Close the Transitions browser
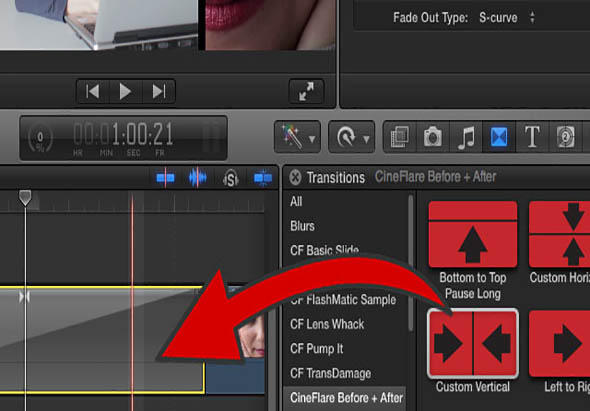This screenshot has width=590, height=411. pyautogui.click(x=295, y=177)
